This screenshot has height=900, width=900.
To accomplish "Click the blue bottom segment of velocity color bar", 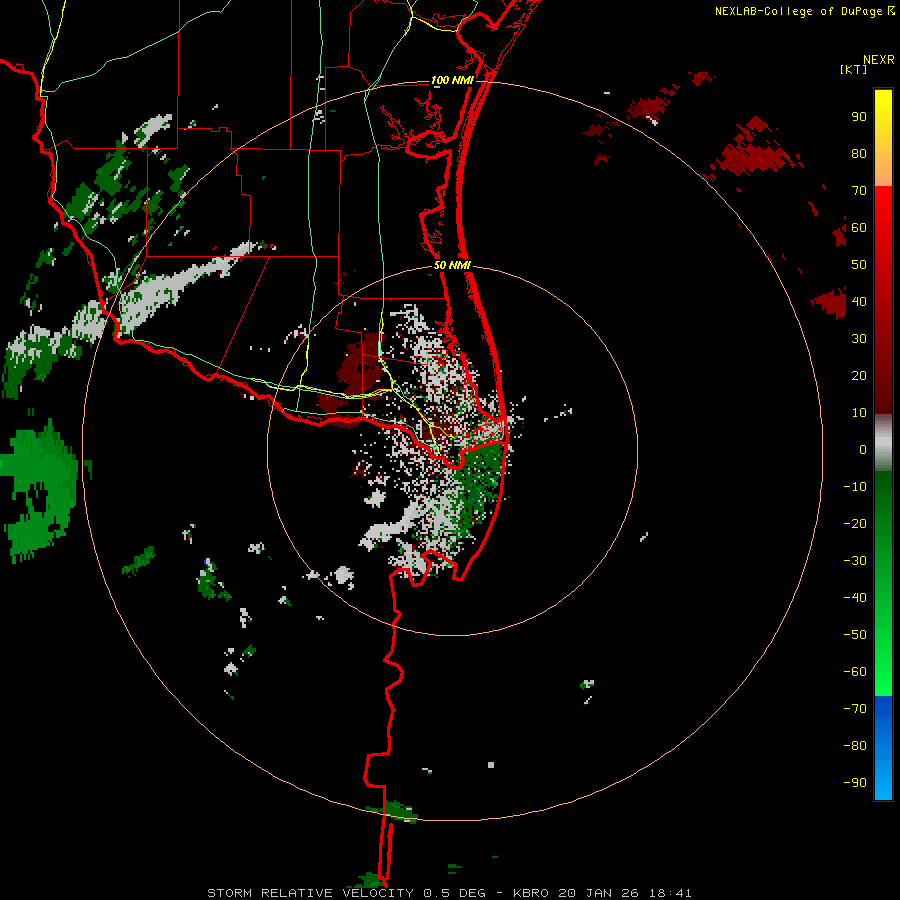I will (x=883, y=748).
